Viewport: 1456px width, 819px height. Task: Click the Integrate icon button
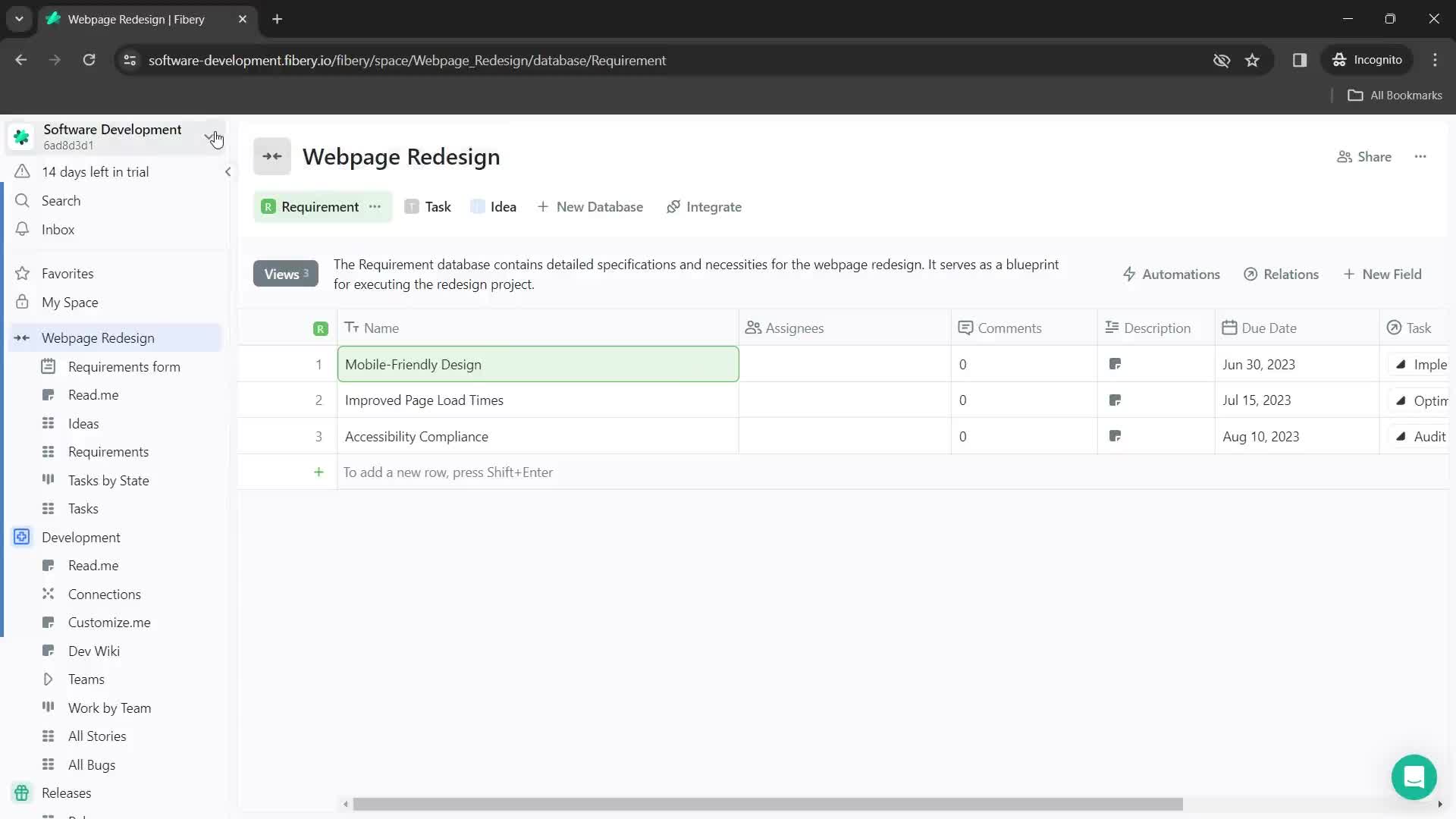(x=675, y=207)
